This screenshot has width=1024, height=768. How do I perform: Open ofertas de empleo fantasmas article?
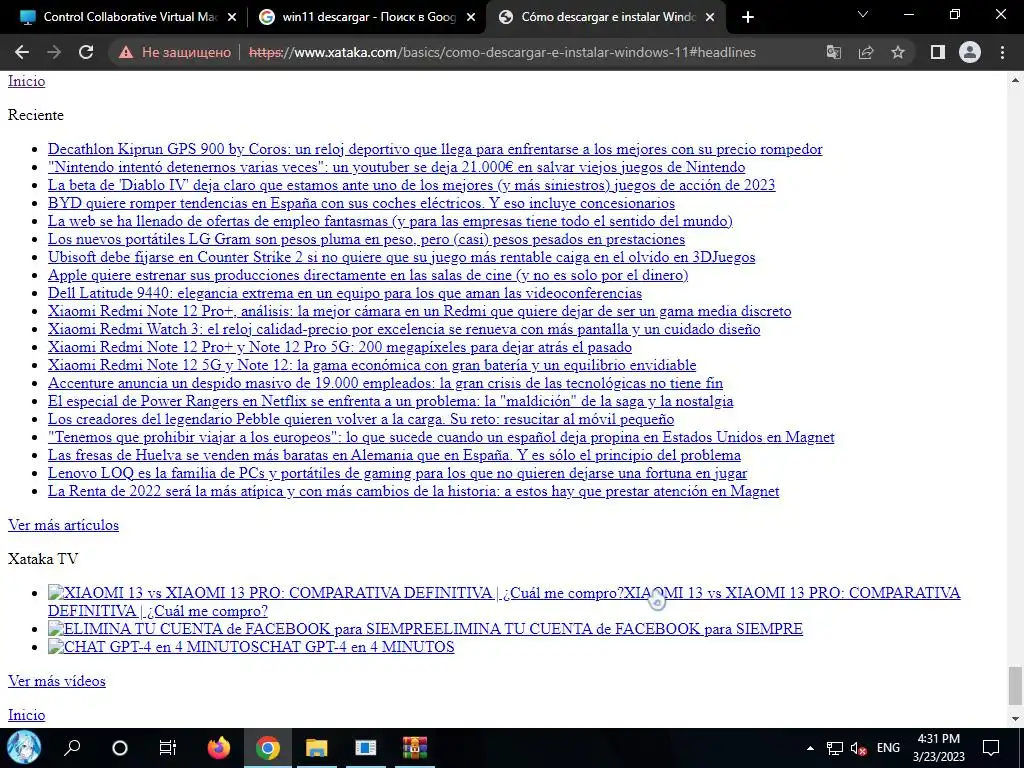pos(390,221)
